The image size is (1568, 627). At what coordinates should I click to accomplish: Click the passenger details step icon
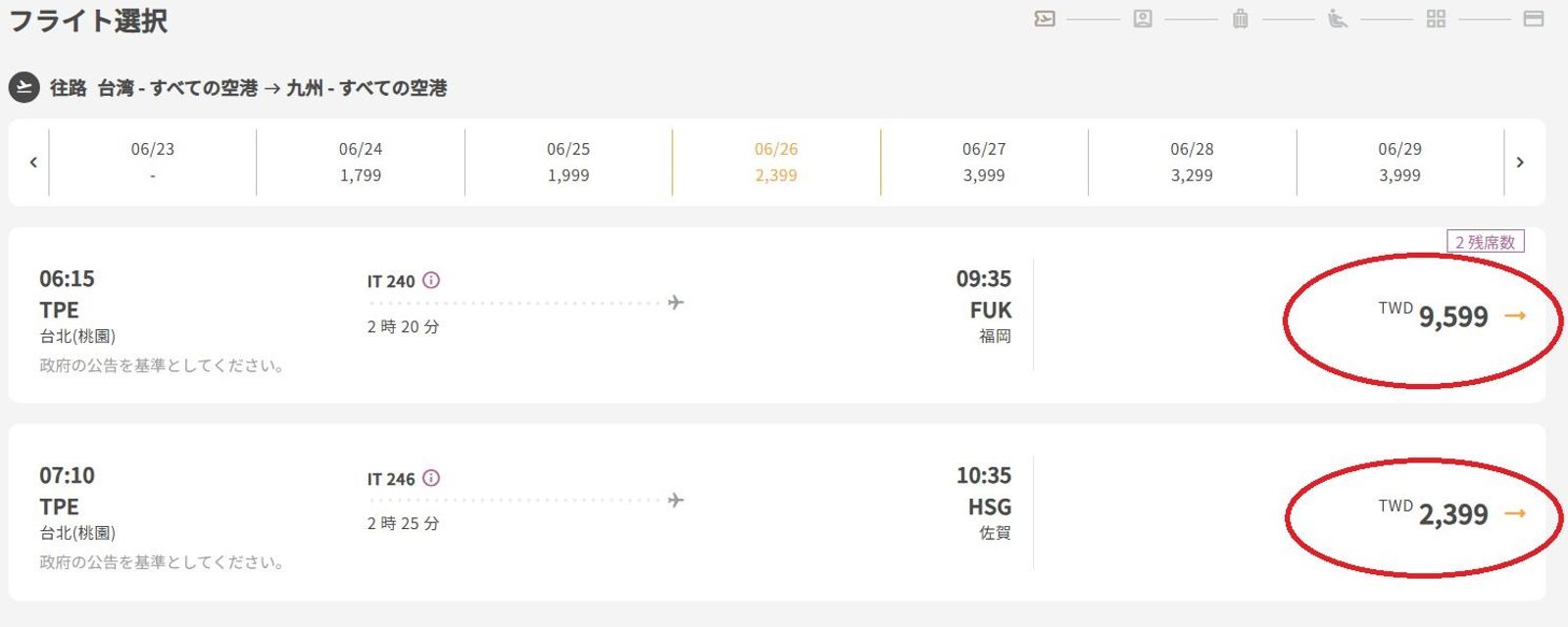1143,19
